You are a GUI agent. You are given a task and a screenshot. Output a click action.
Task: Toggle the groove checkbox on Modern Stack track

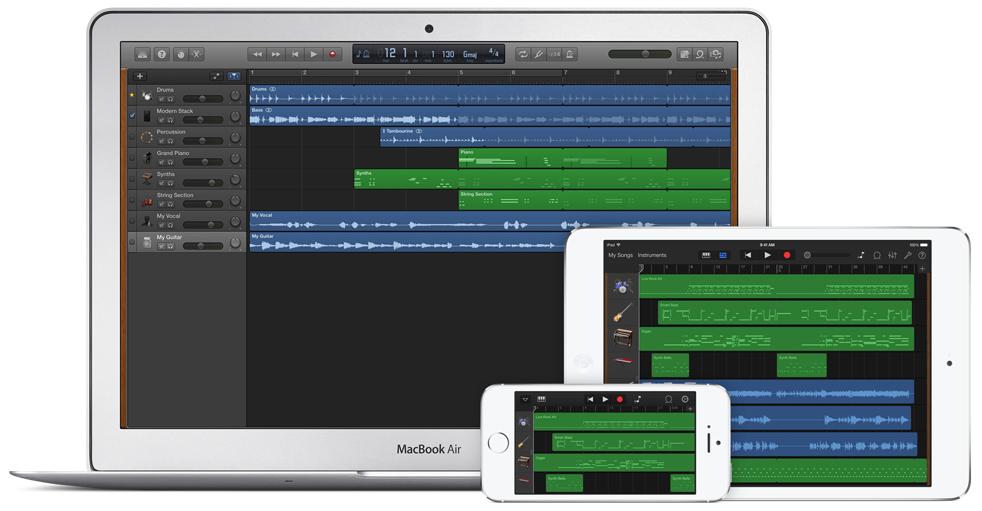(x=132, y=116)
